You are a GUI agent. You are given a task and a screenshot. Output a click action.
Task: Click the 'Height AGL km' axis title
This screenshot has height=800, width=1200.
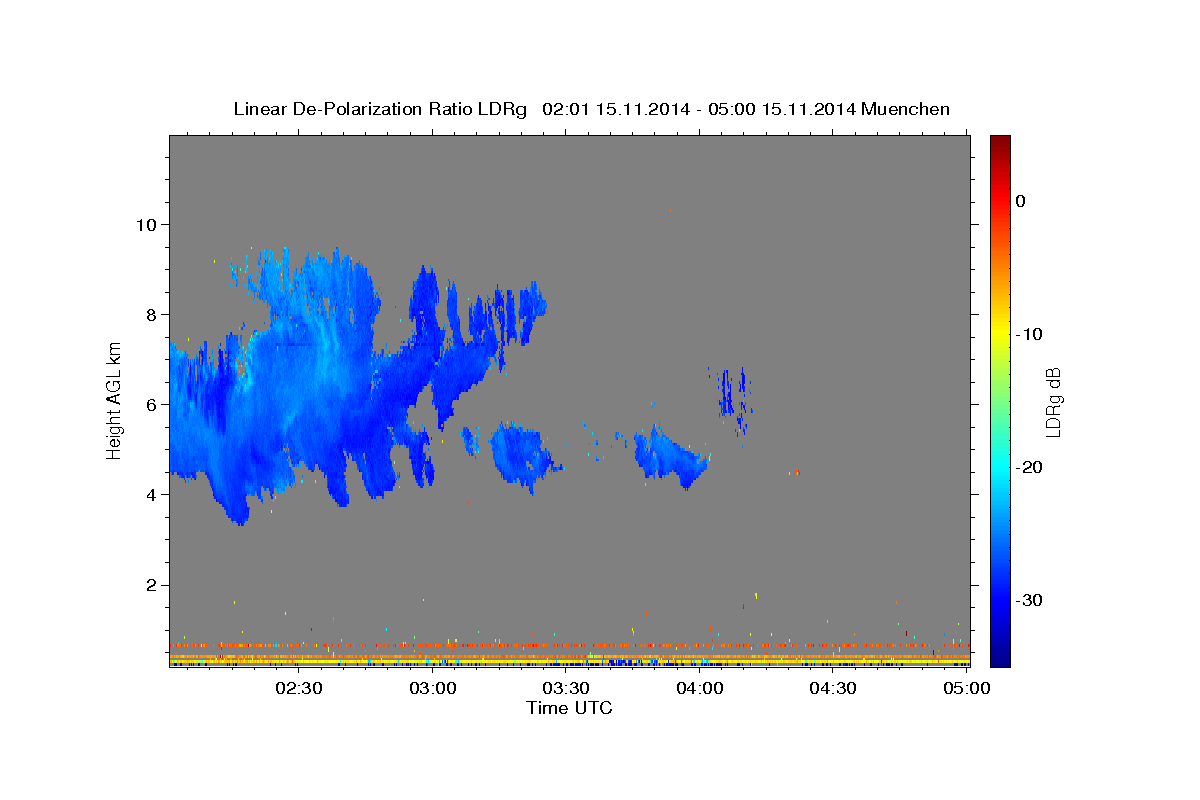click(x=114, y=401)
